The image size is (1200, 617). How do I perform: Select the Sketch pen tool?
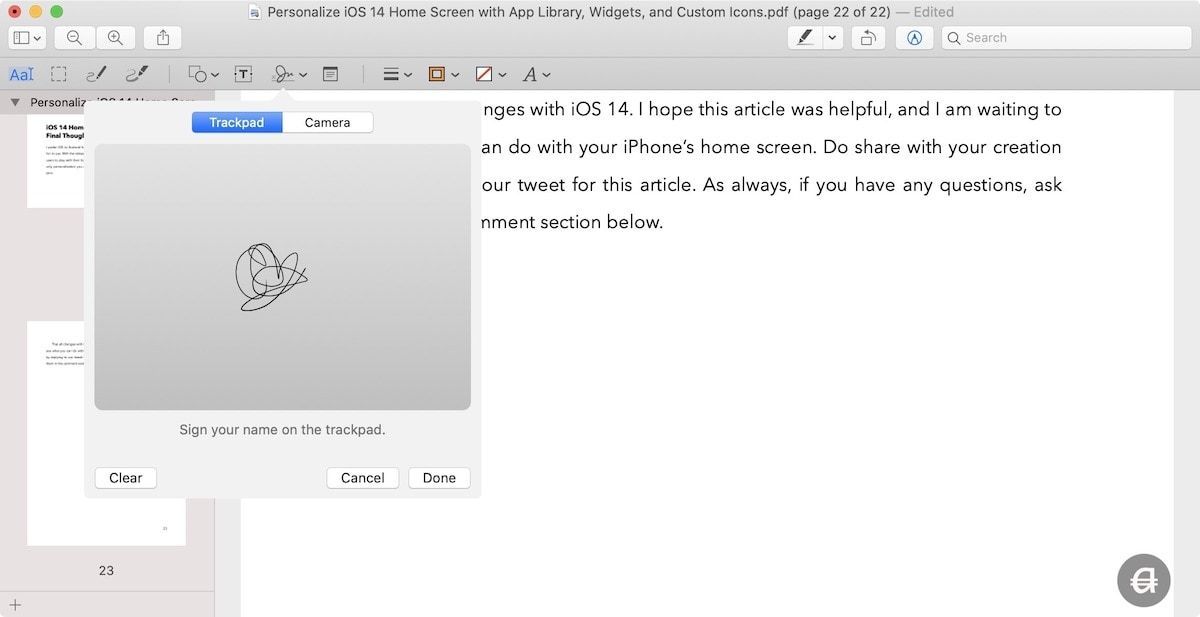click(x=97, y=74)
